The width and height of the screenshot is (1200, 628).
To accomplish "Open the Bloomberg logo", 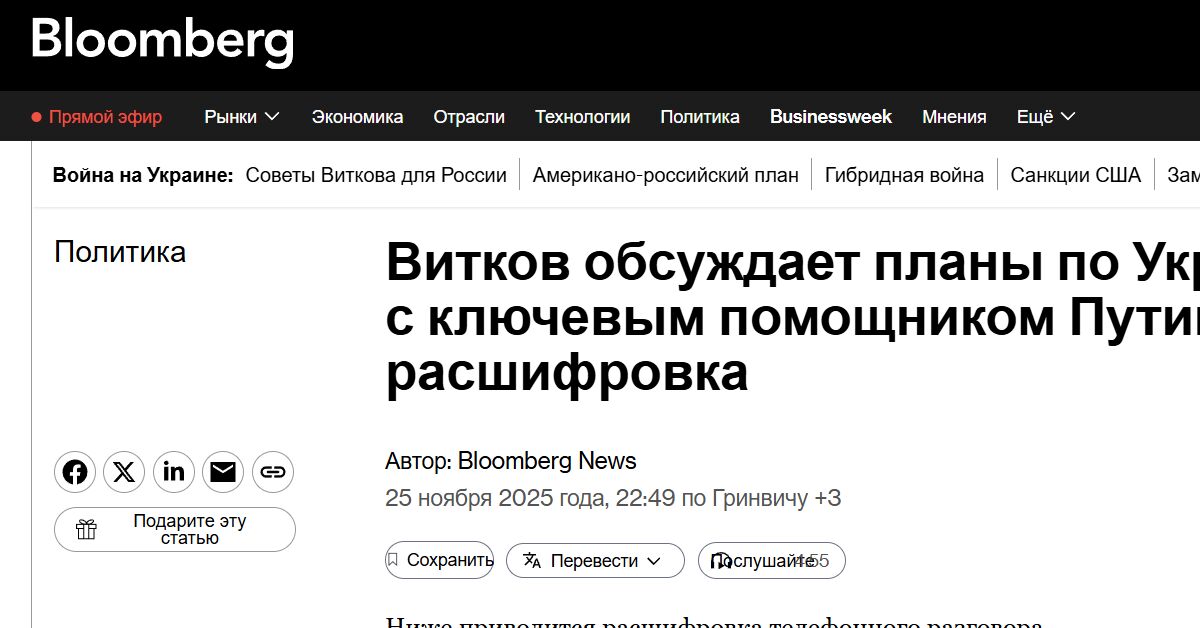I will tap(162, 42).
